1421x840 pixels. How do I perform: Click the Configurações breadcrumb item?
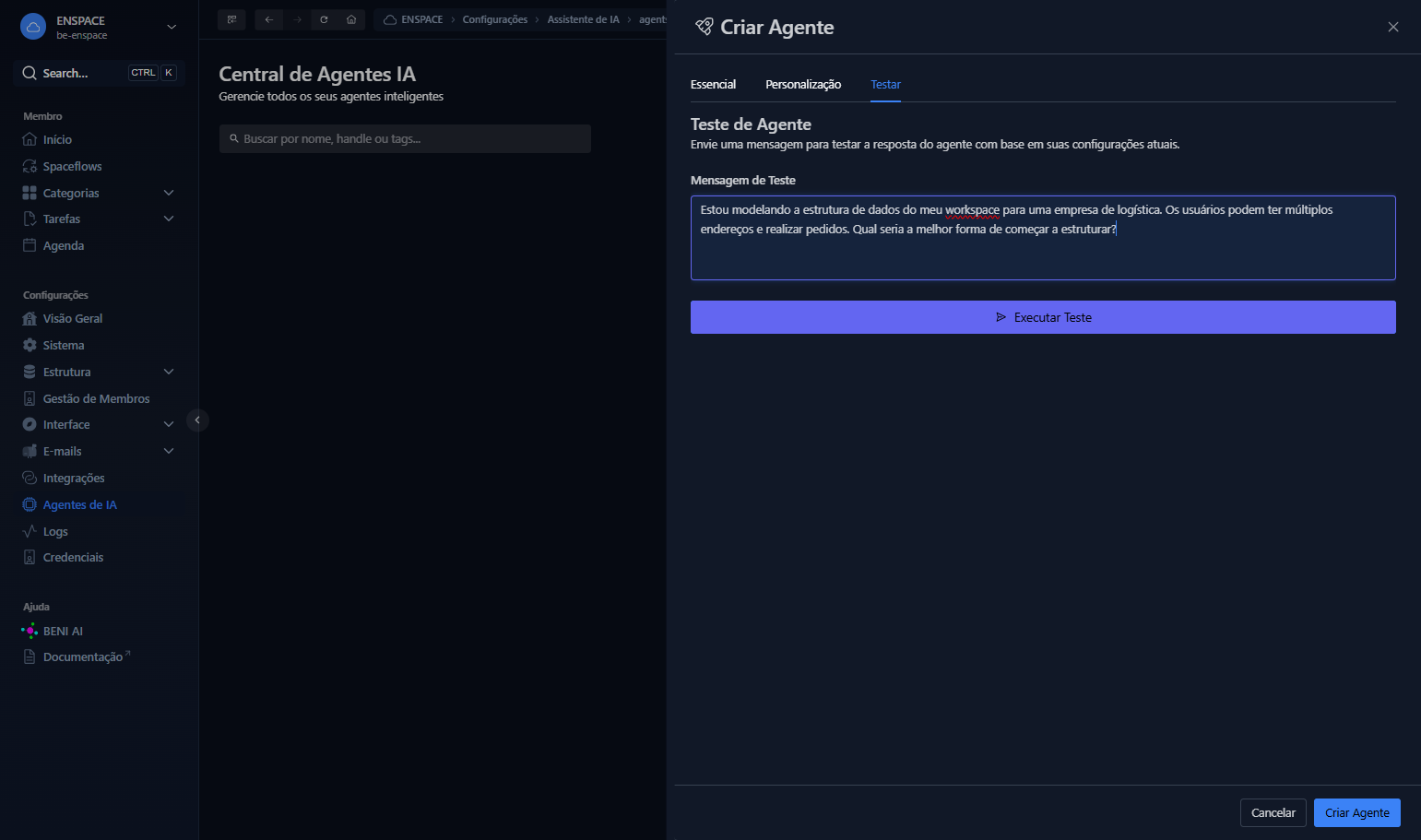coord(495,19)
